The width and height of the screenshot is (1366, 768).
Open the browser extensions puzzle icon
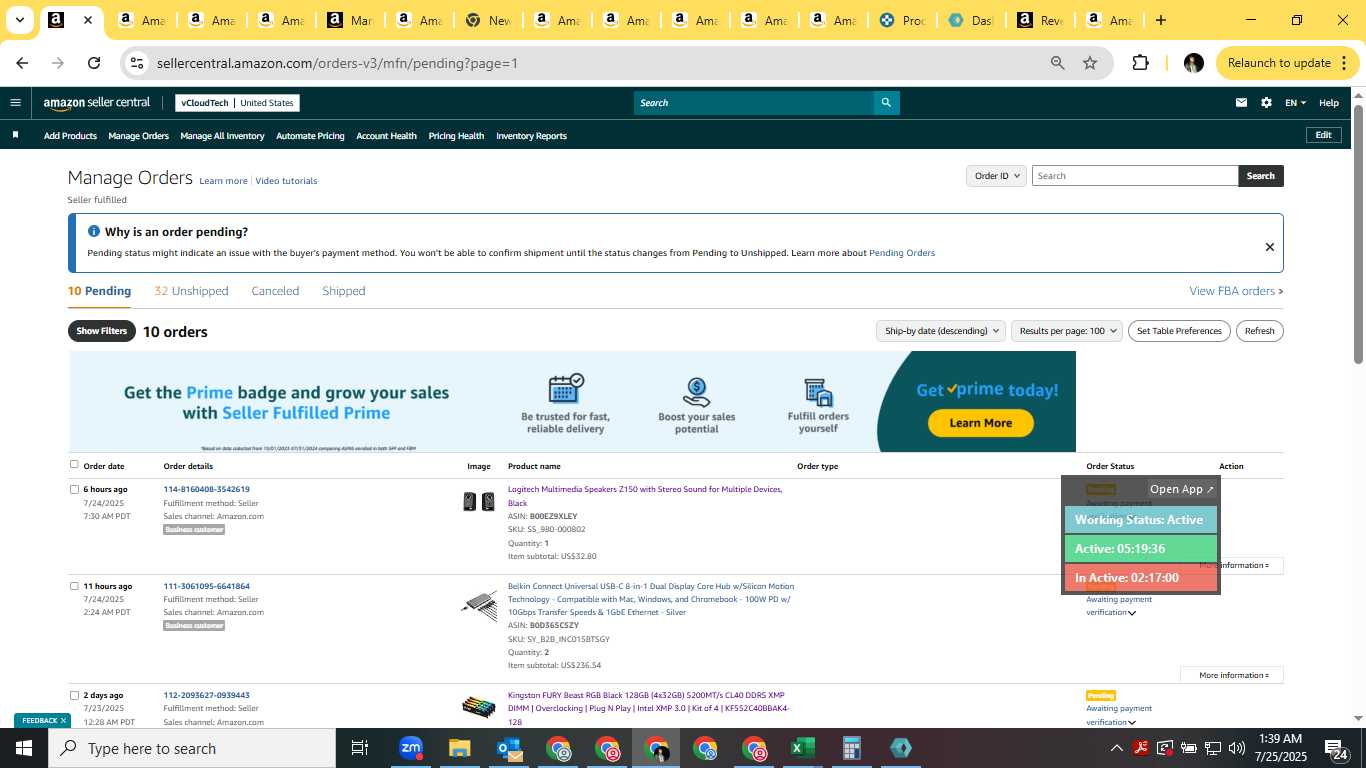pyautogui.click(x=1140, y=63)
